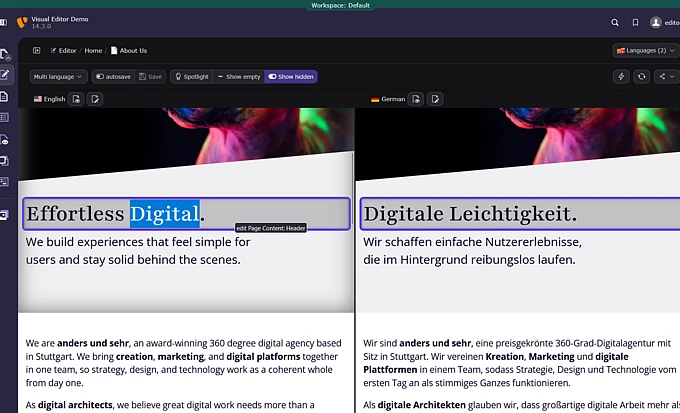Click the 14.3.0 version text
The image size is (680, 413).
[42, 26]
